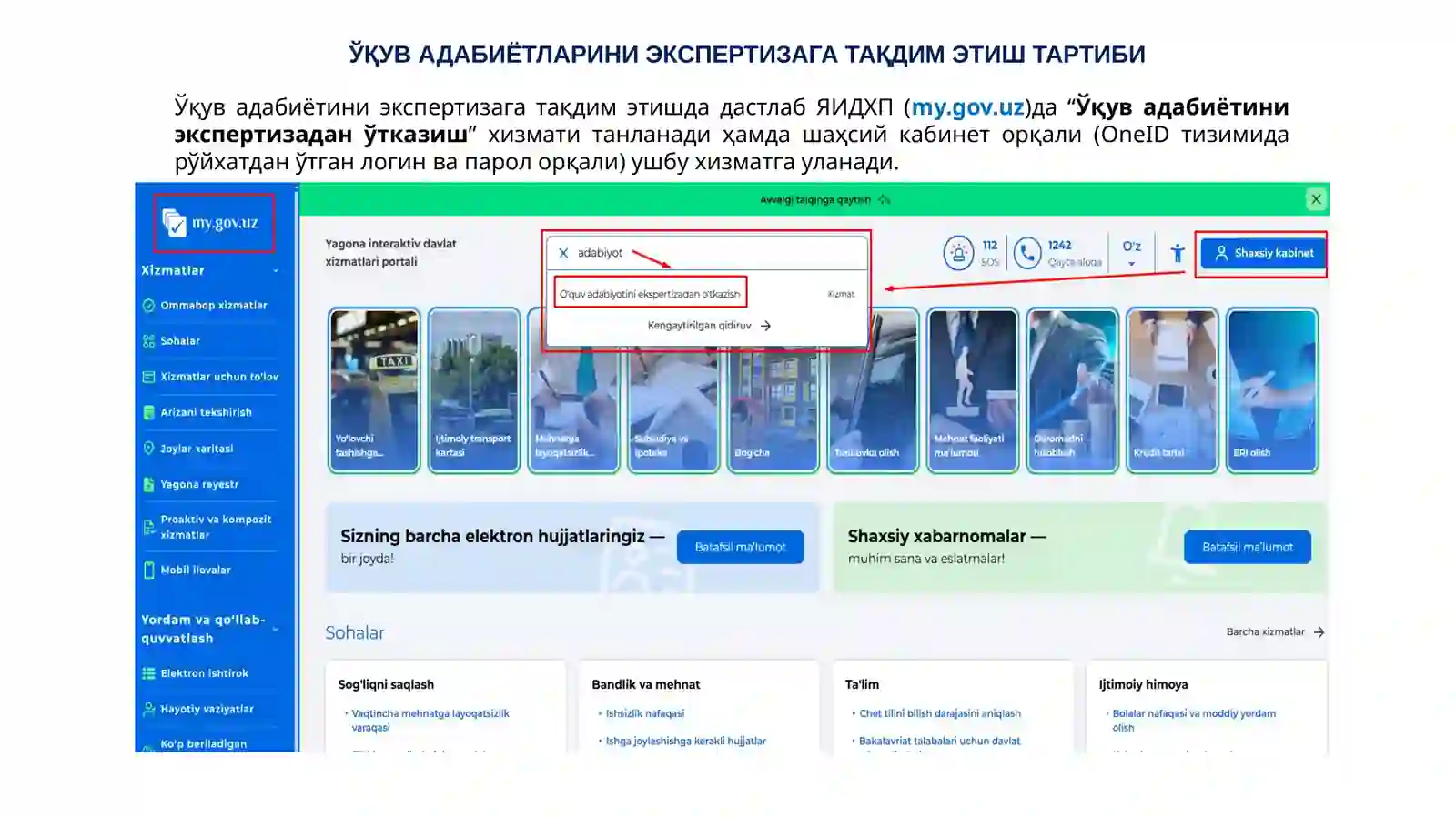The width and height of the screenshot is (1456, 818).
Task: Open Yagona reyestr menu item
Action: pos(200,485)
